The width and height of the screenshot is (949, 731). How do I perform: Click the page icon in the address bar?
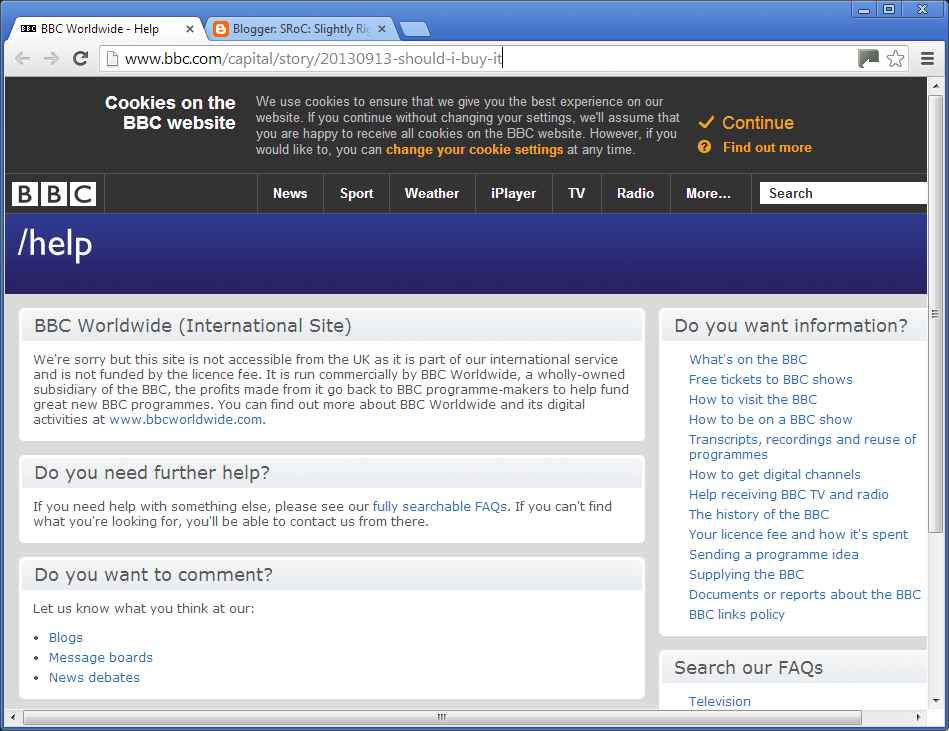(x=112, y=59)
